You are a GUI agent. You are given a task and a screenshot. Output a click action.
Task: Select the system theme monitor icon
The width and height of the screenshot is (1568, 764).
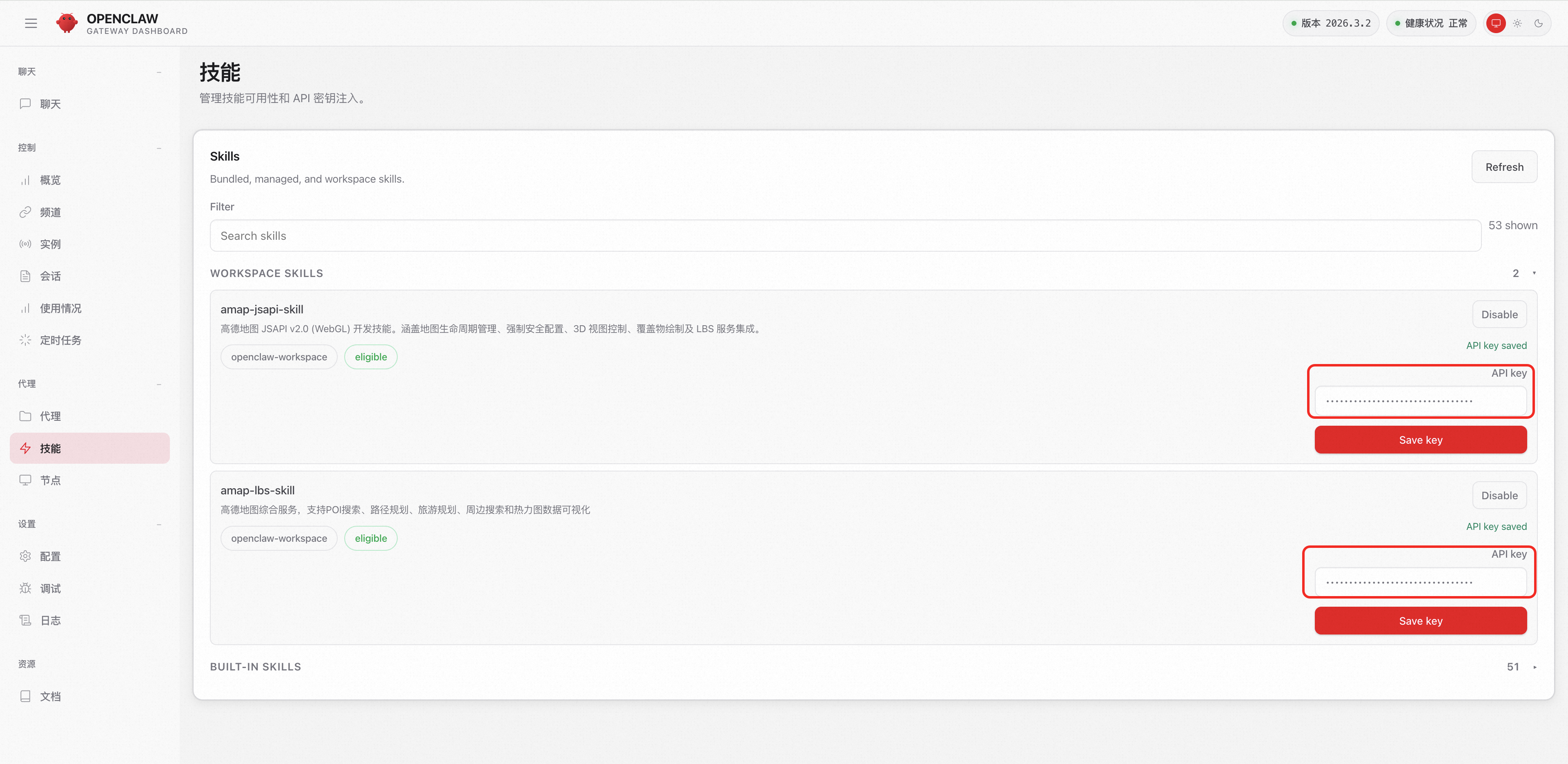(x=1496, y=23)
